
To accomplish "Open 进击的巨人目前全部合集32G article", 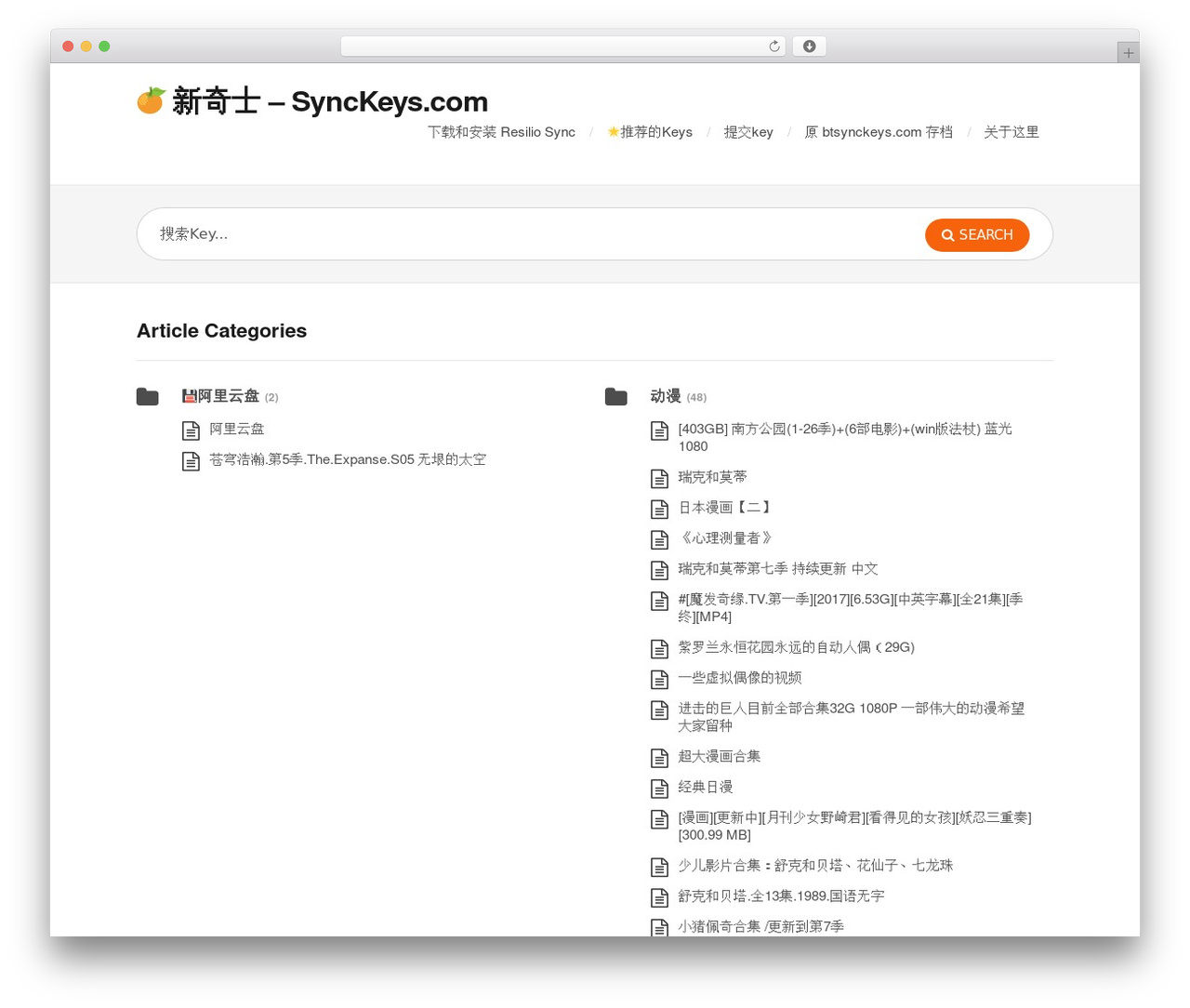I will (x=852, y=716).
